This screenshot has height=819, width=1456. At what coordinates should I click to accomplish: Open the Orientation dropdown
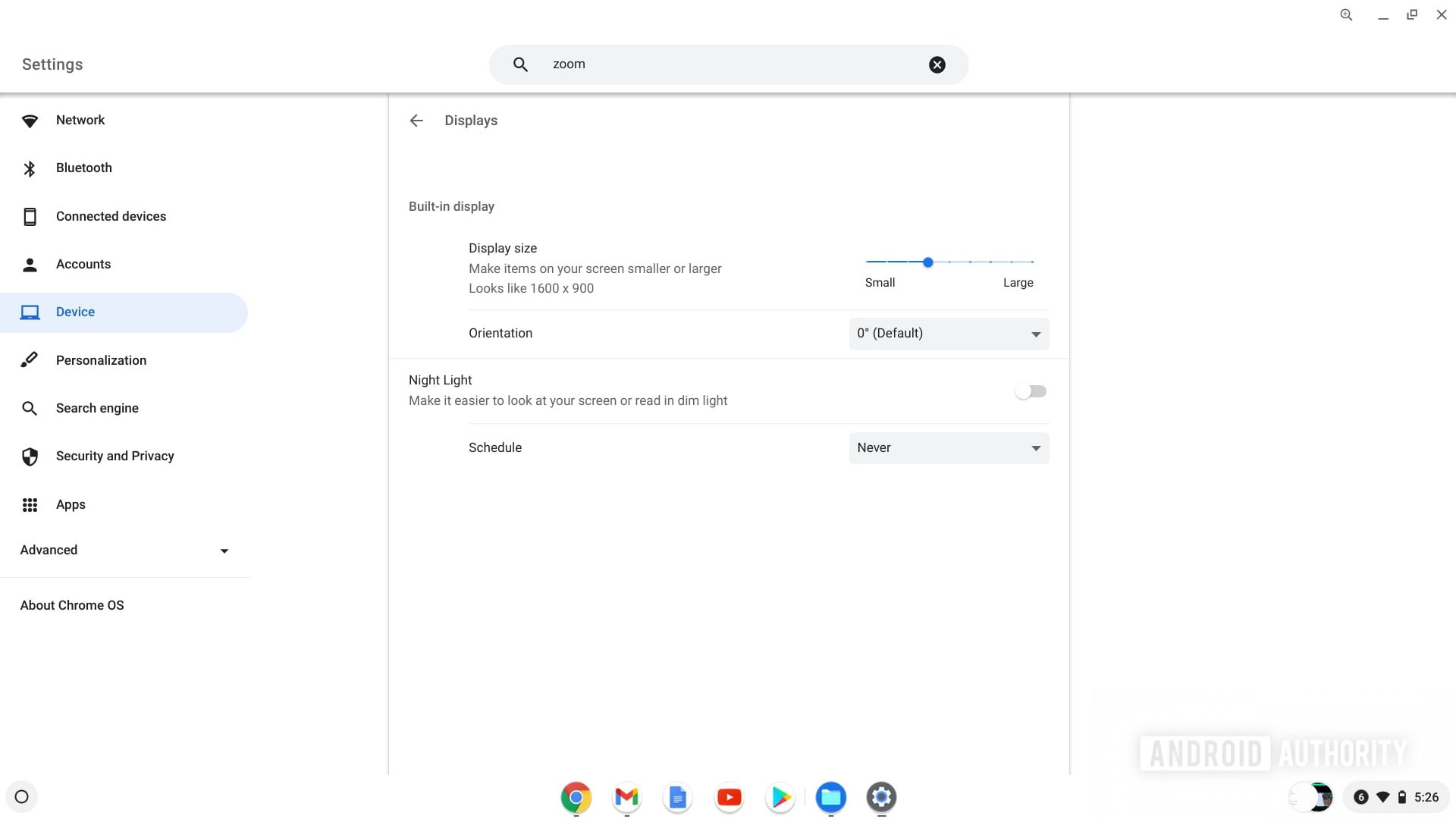pyautogui.click(x=949, y=334)
